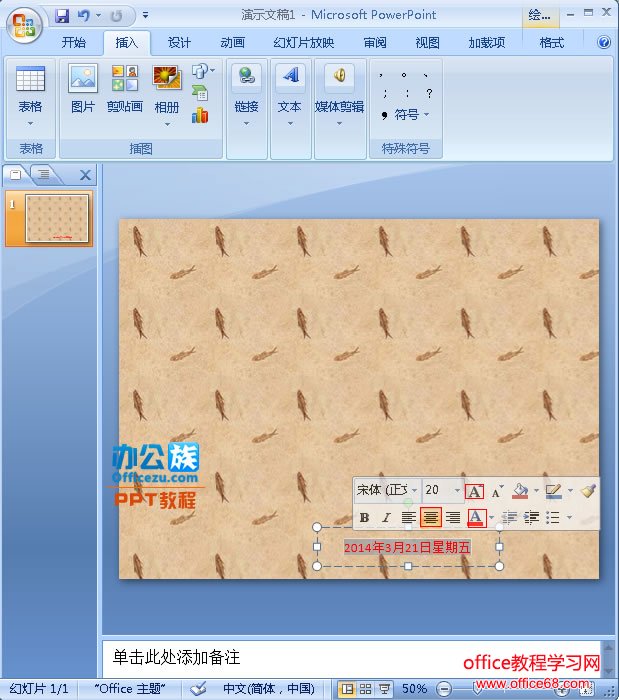Open shape outline dropdown arrow

click(570, 491)
